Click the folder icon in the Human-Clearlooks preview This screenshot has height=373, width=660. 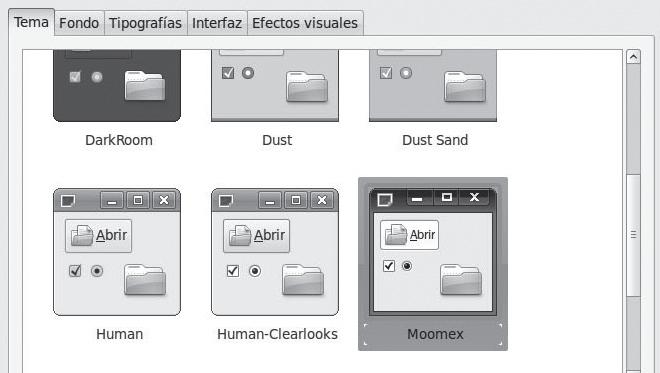pos(303,280)
